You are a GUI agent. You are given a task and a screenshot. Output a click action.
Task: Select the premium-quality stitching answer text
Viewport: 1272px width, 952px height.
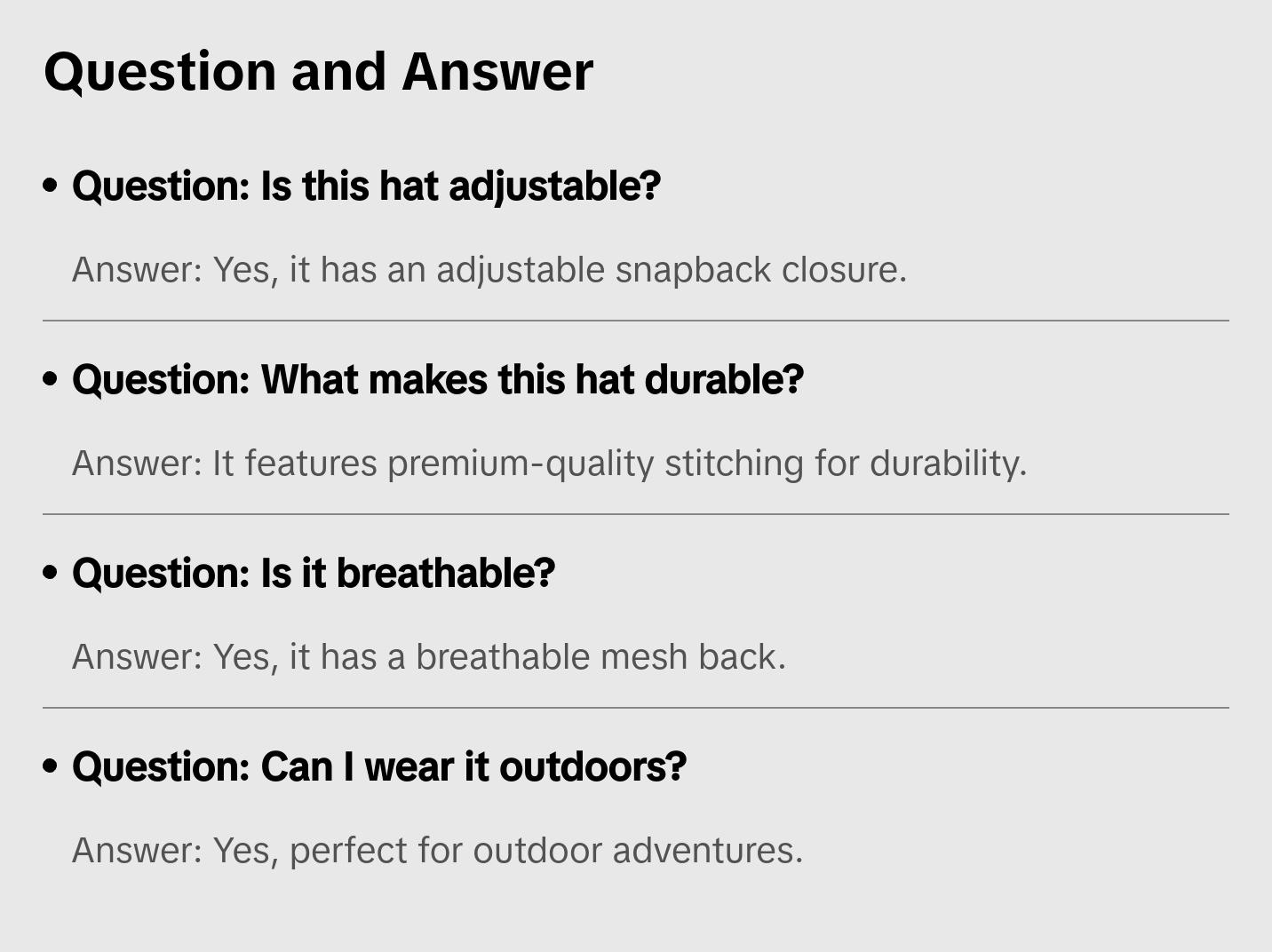tap(549, 464)
